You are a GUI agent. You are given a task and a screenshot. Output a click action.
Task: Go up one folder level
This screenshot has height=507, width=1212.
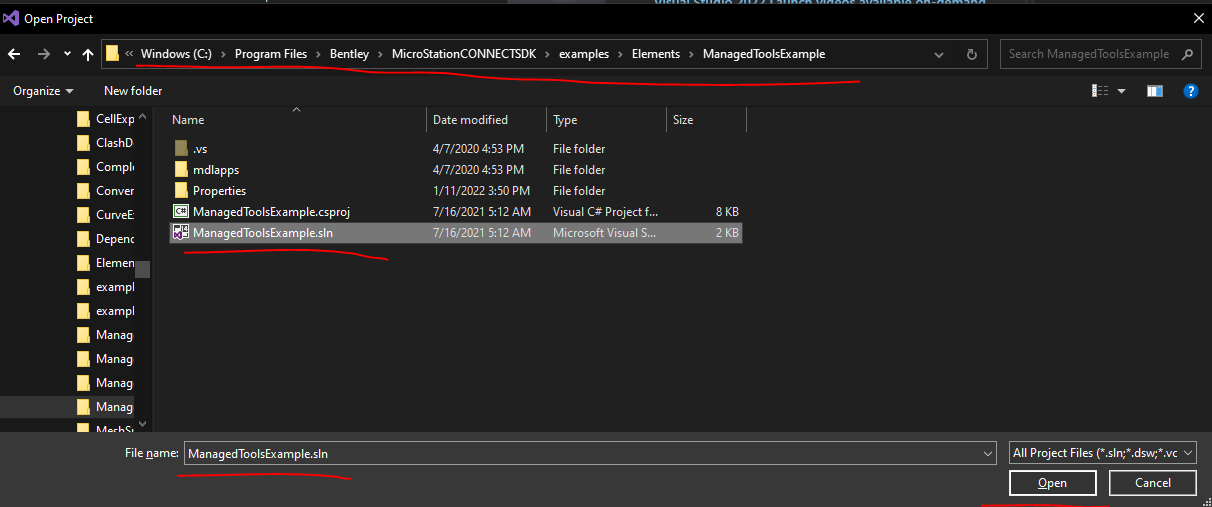[x=88, y=54]
